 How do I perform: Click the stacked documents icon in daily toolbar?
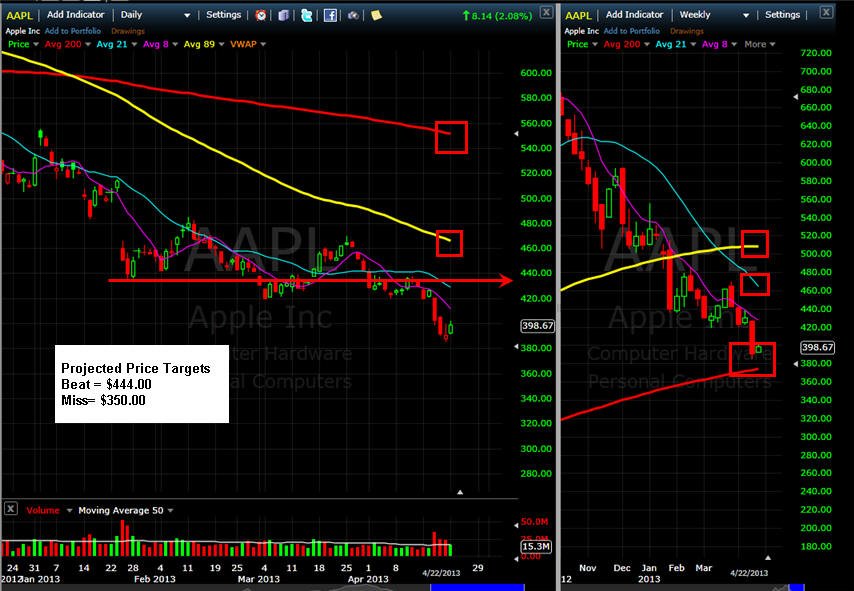[283, 15]
